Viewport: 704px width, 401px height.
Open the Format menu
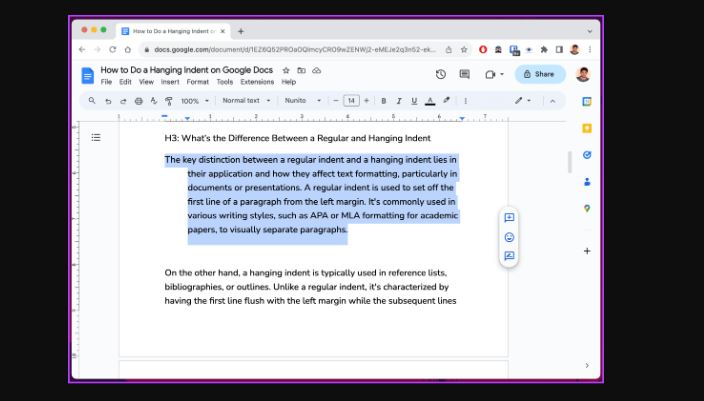click(198, 82)
